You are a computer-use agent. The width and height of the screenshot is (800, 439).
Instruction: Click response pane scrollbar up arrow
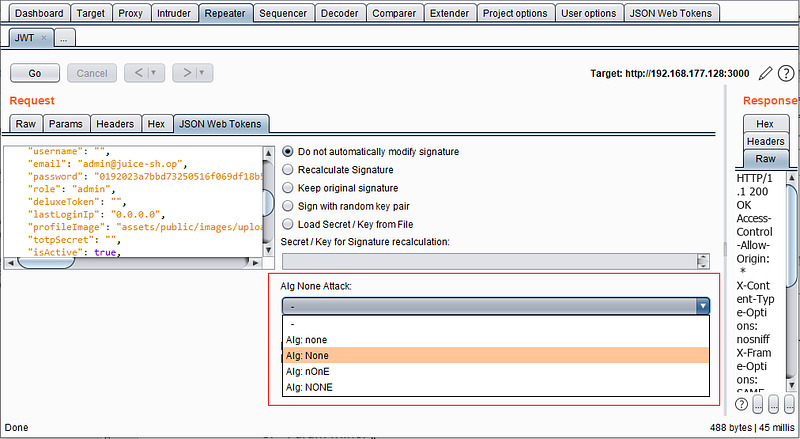[x=791, y=178]
